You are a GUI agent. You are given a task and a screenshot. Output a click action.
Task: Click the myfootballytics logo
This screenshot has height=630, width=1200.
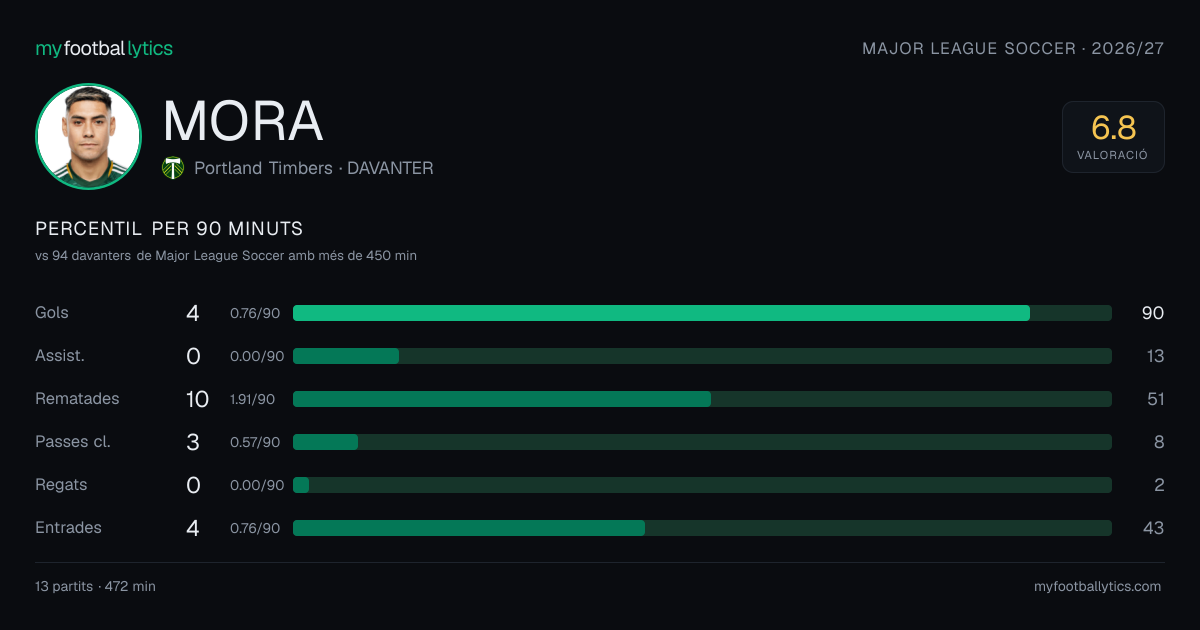point(104,48)
